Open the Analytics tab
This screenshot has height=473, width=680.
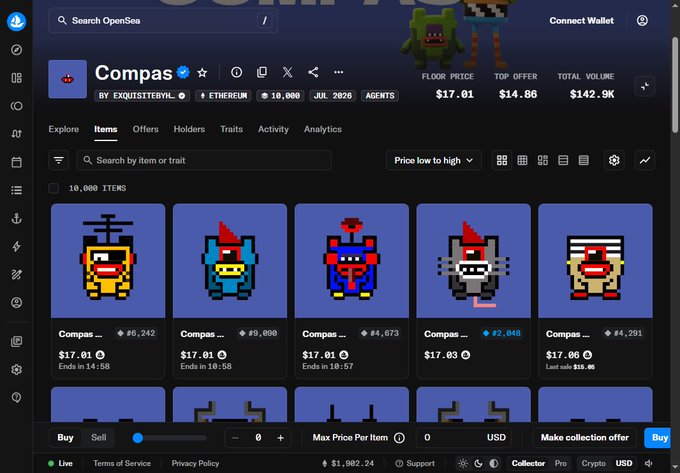point(323,129)
